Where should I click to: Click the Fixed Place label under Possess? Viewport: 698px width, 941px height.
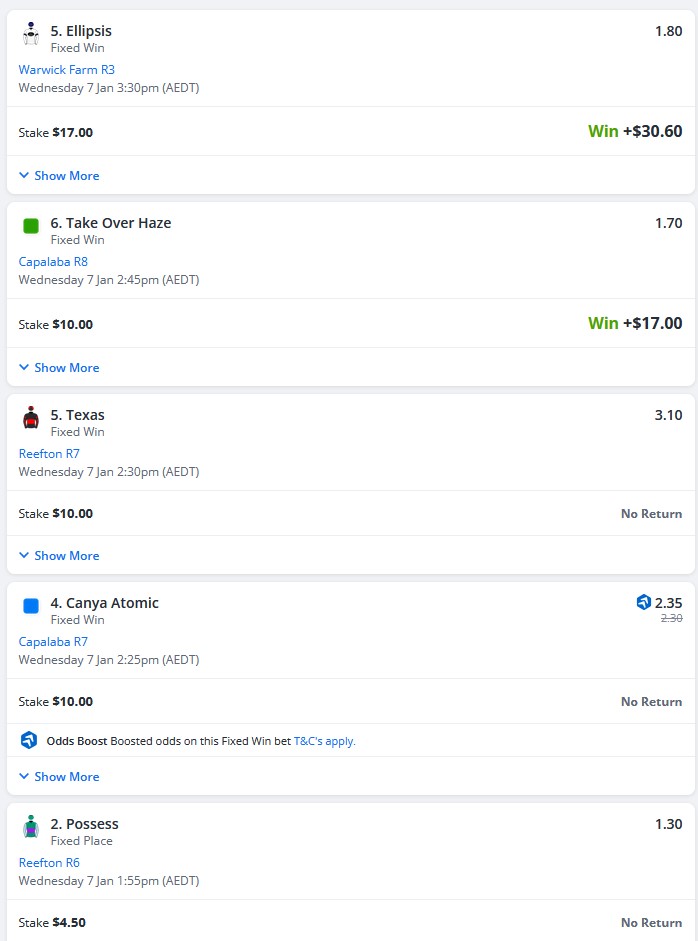[82, 841]
